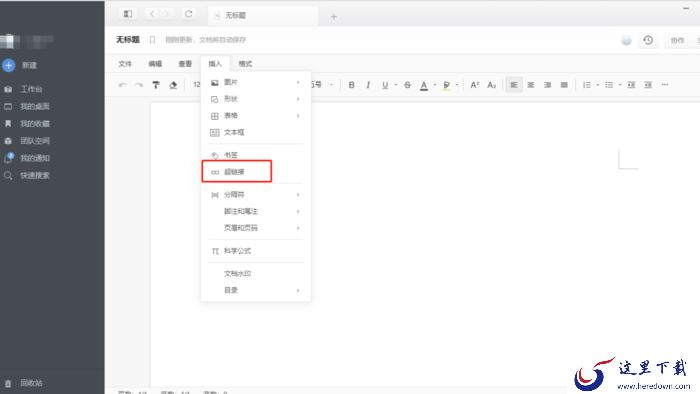Click the bulleted list icon

pyautogui.click(x=609, y=85)
